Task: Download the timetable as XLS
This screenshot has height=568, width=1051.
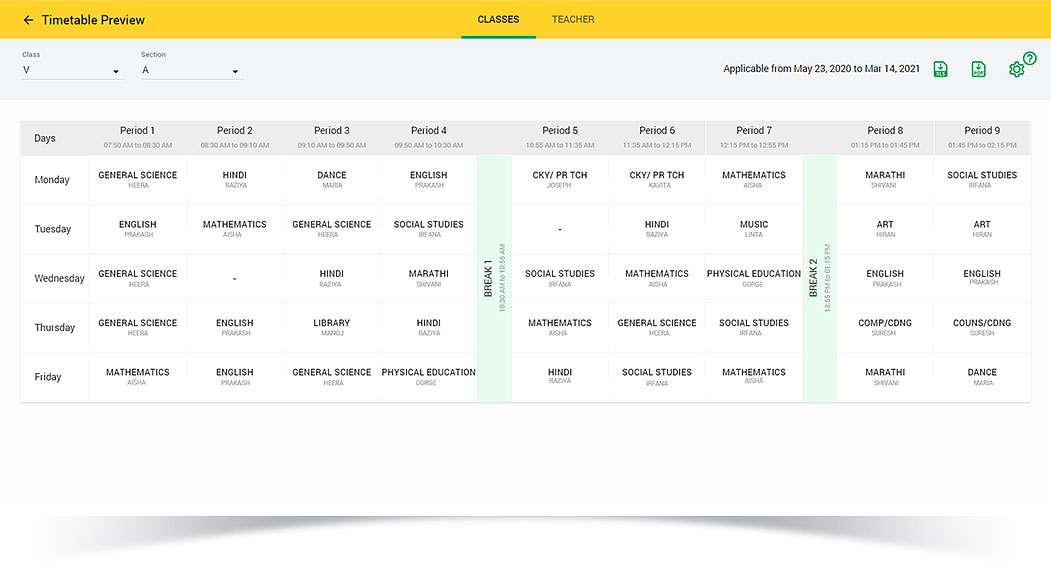Action: 940,69
